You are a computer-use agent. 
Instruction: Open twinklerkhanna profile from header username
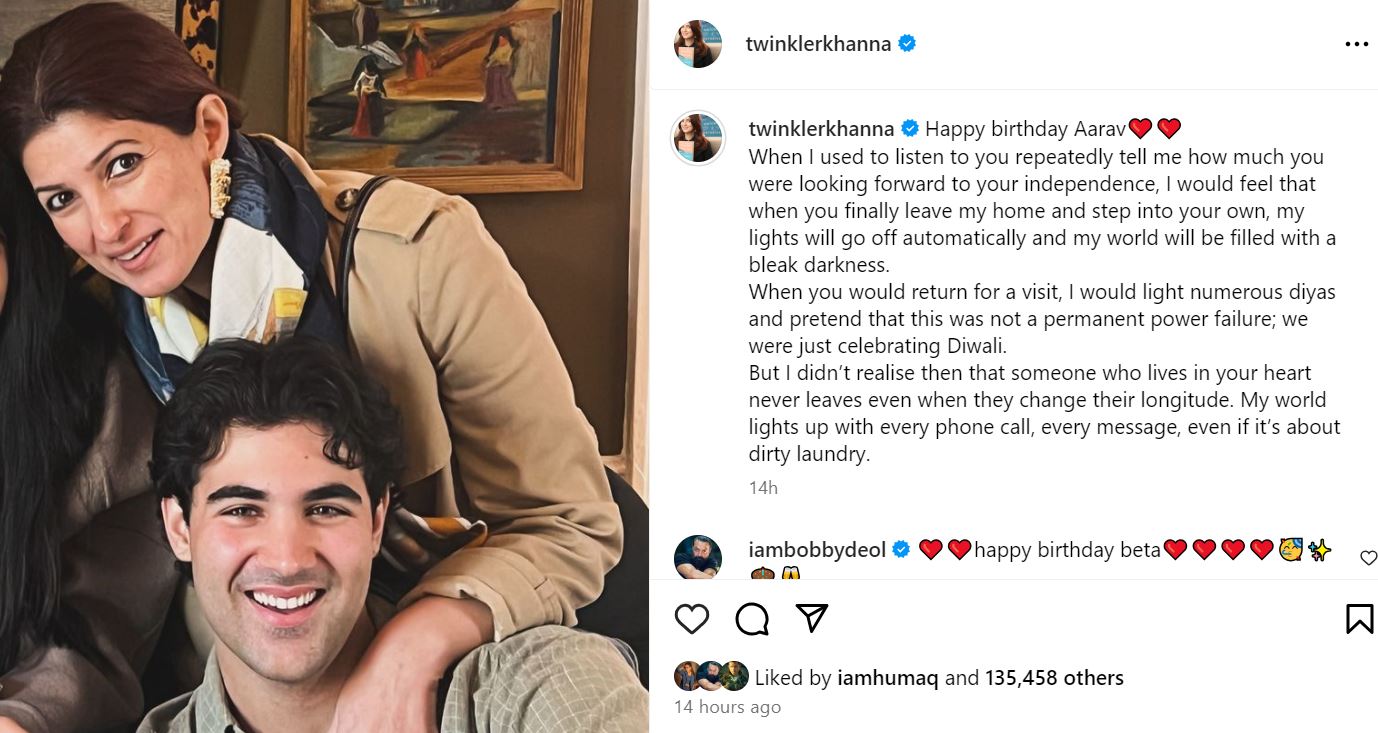tap(818, 44)
